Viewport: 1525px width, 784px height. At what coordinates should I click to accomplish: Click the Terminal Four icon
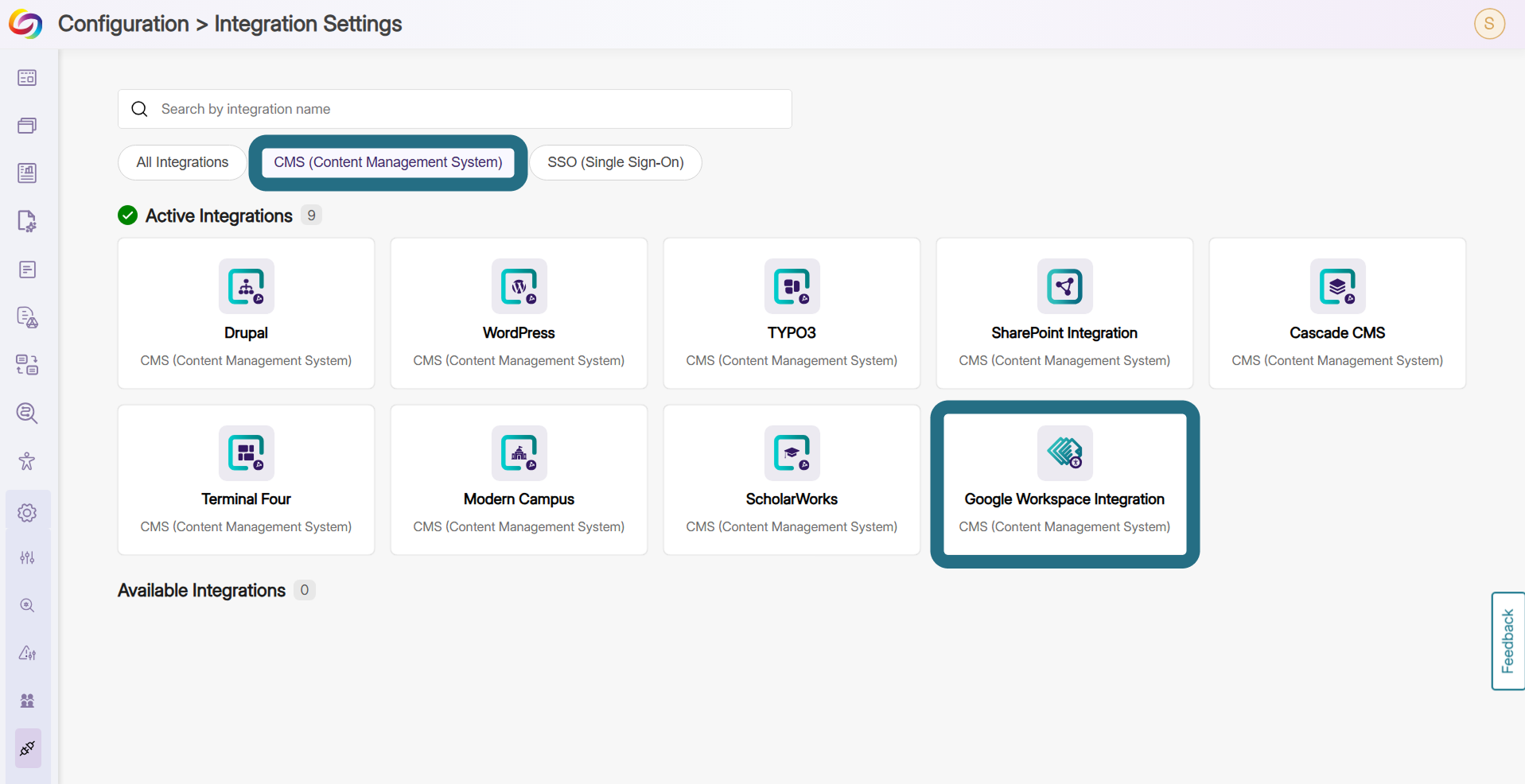(x=247, y=453)
